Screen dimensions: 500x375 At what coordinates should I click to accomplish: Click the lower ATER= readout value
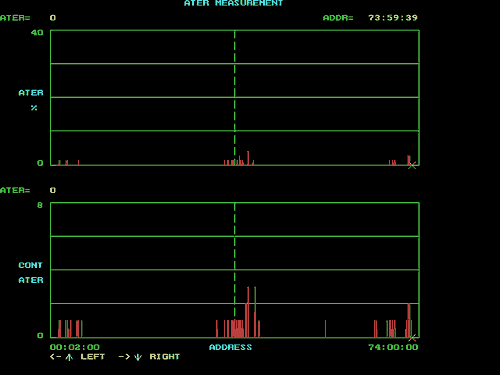[53, 190]
